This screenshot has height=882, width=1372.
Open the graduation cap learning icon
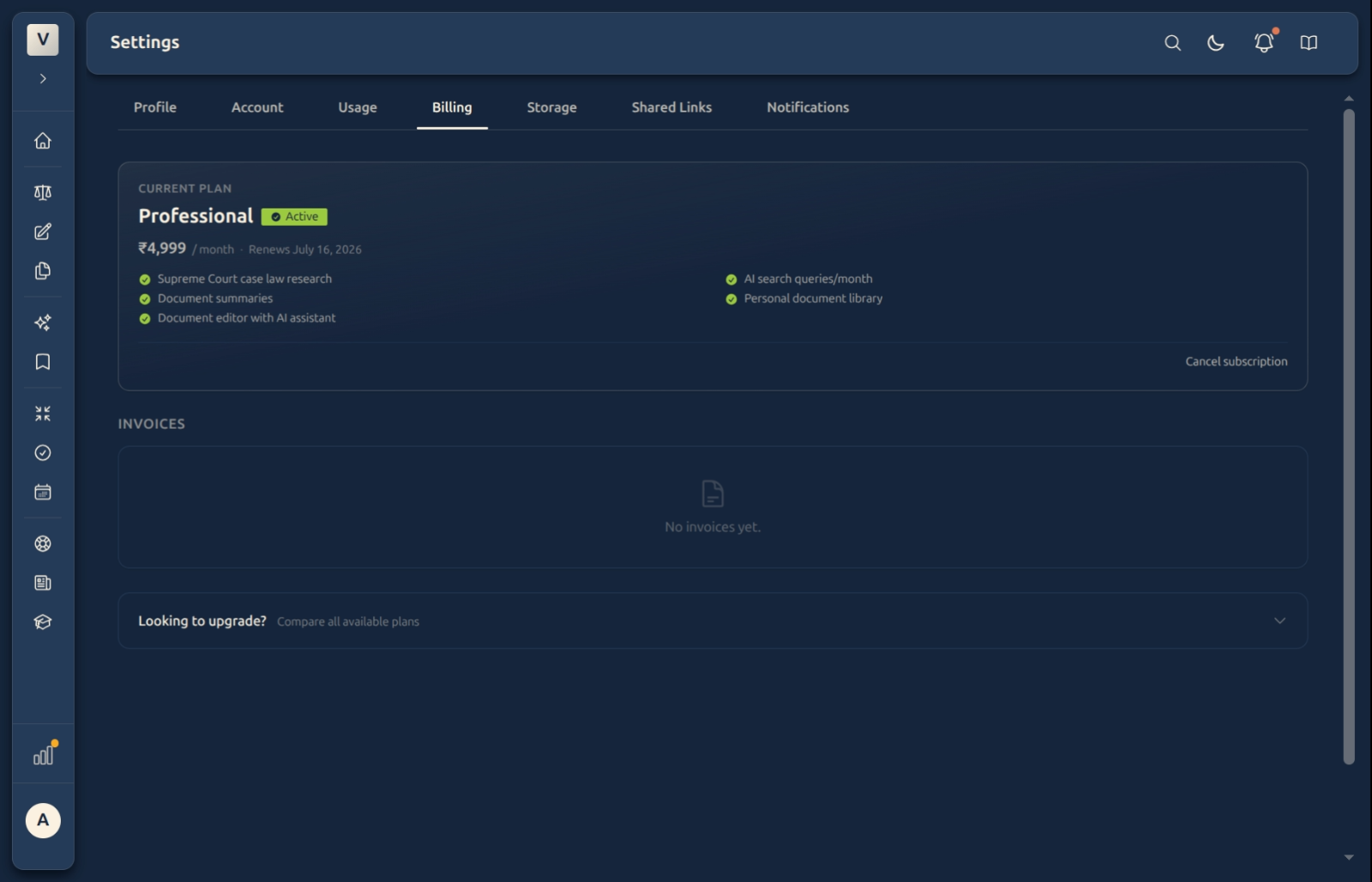point(43,622)
